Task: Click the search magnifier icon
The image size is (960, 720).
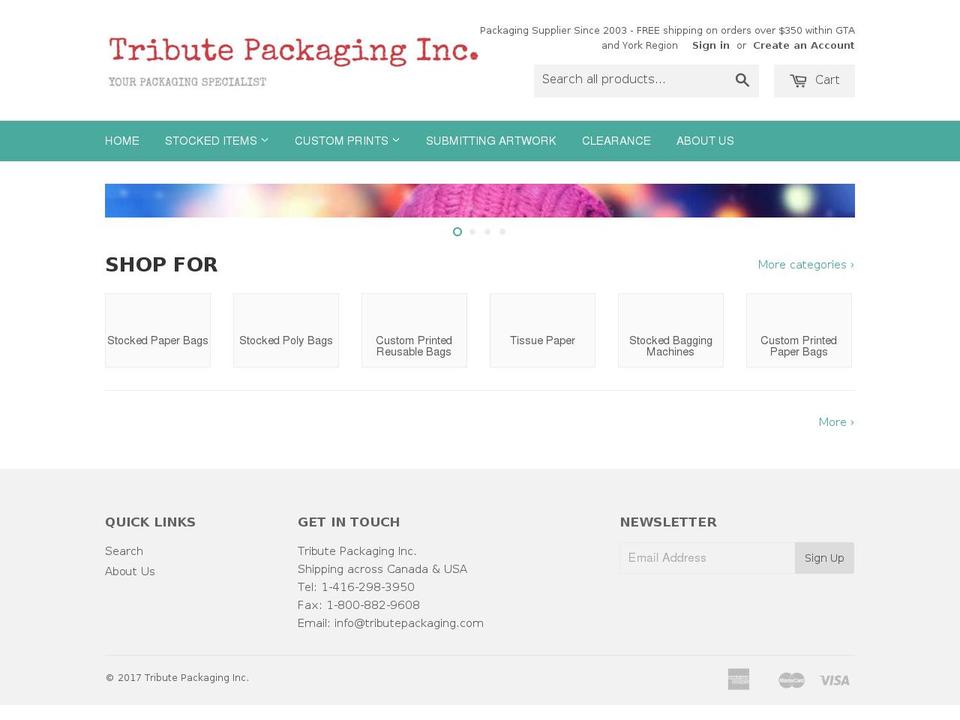Action: coord(742,79)
